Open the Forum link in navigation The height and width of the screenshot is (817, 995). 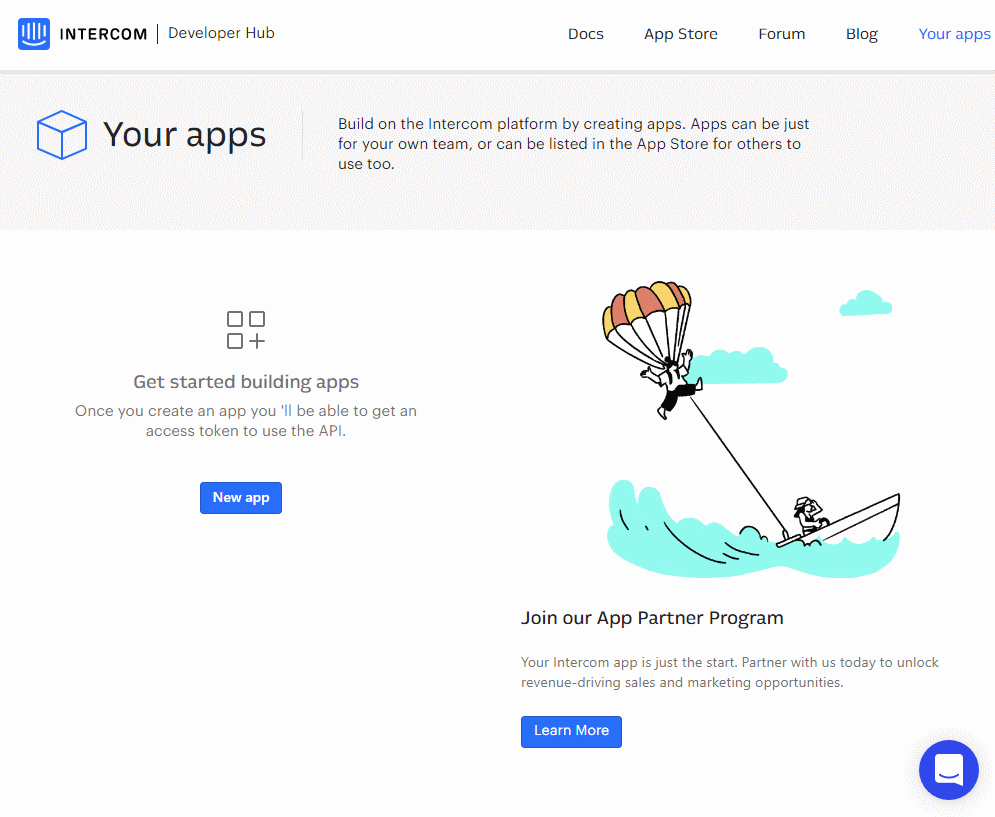coord(781,34)
